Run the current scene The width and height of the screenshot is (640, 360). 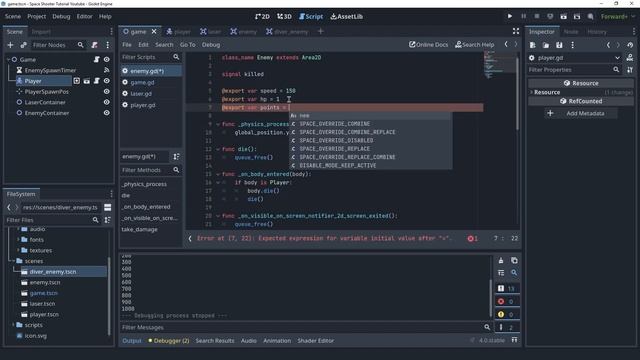(x=563, y=16)
